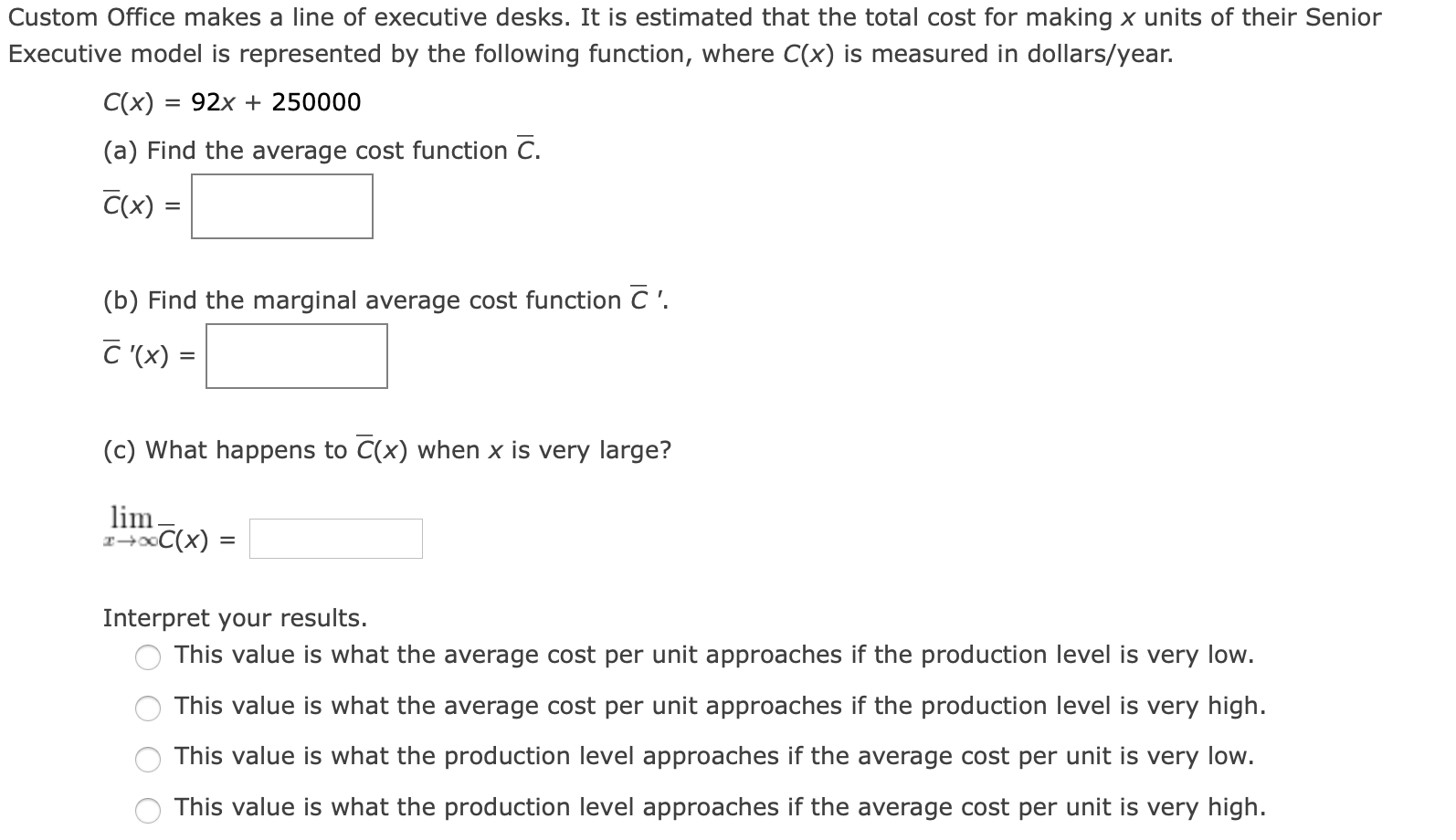Click the '(c) What happens to C(x)' question
Screen dimensions: 1456x840
pyautogui.click(x=387, y=450)
